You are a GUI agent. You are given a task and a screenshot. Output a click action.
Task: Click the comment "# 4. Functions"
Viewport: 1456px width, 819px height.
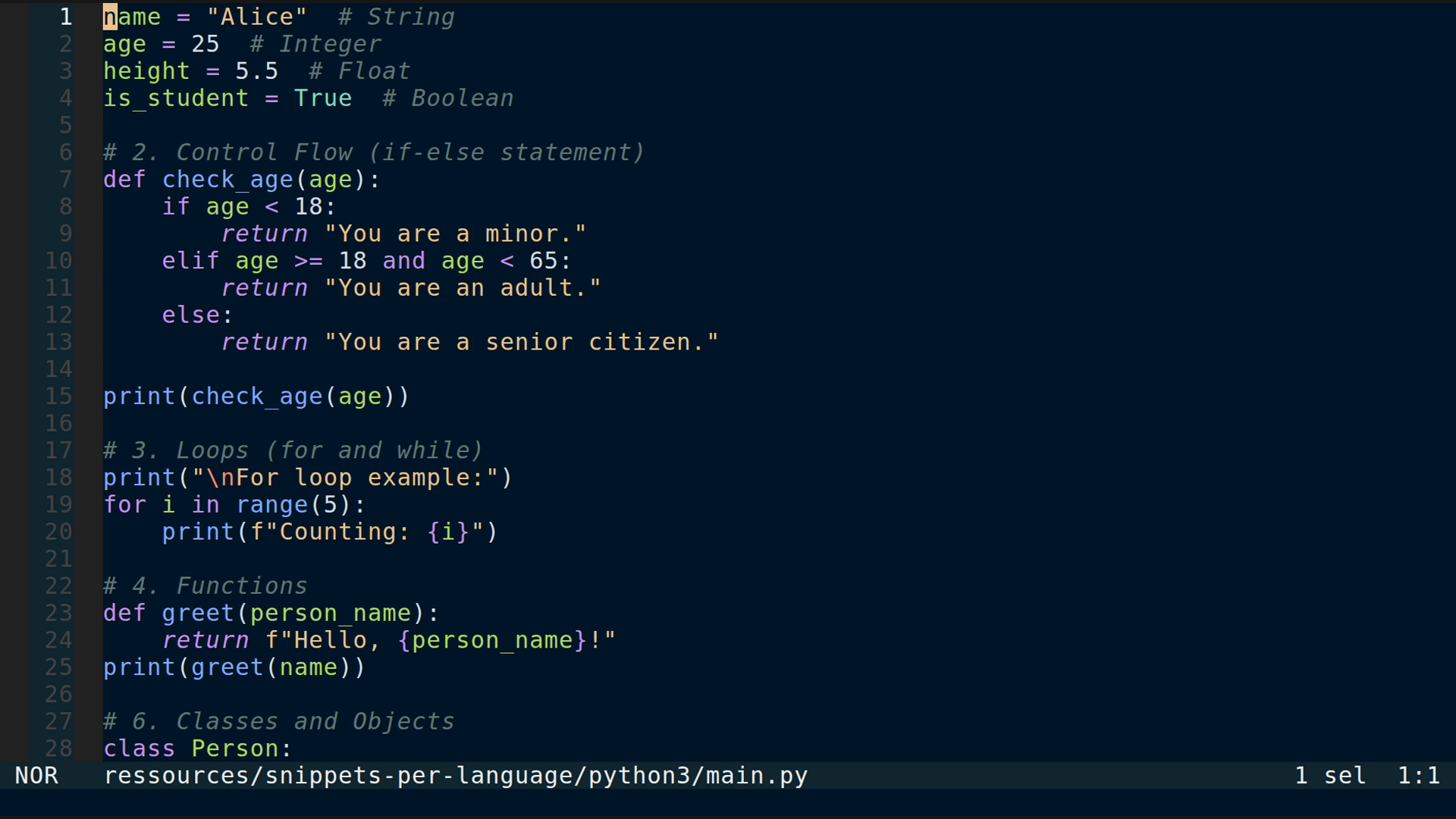click(x=205, y=585)
